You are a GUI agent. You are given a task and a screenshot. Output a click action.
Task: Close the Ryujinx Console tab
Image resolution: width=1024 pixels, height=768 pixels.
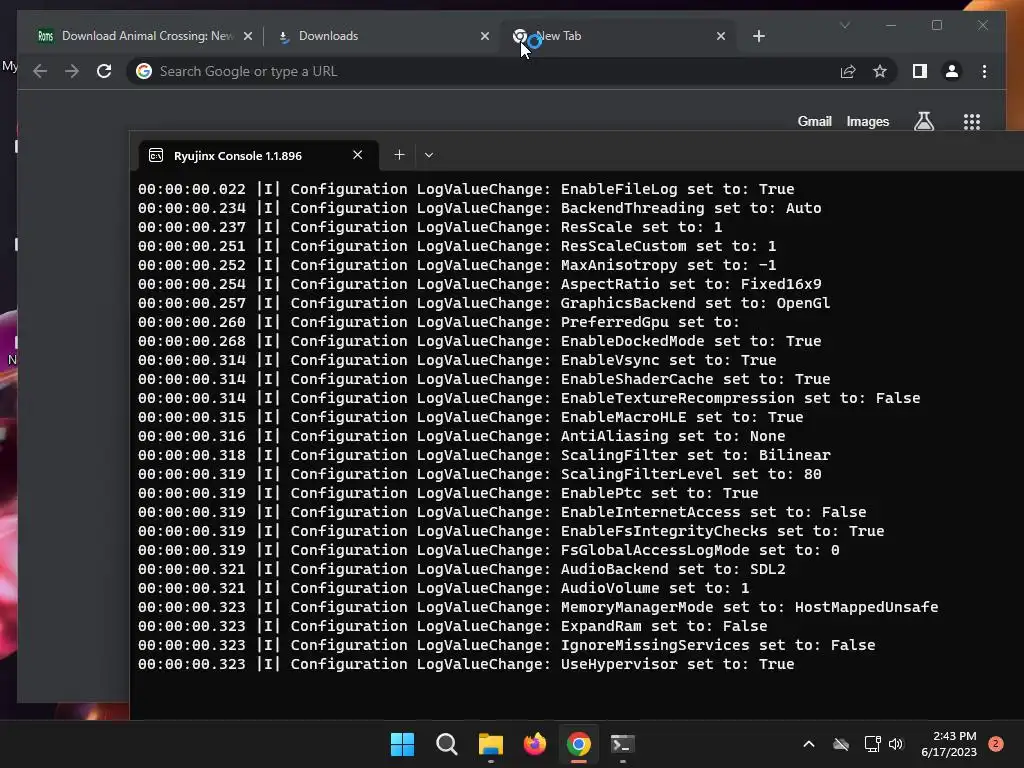(357, 155)
